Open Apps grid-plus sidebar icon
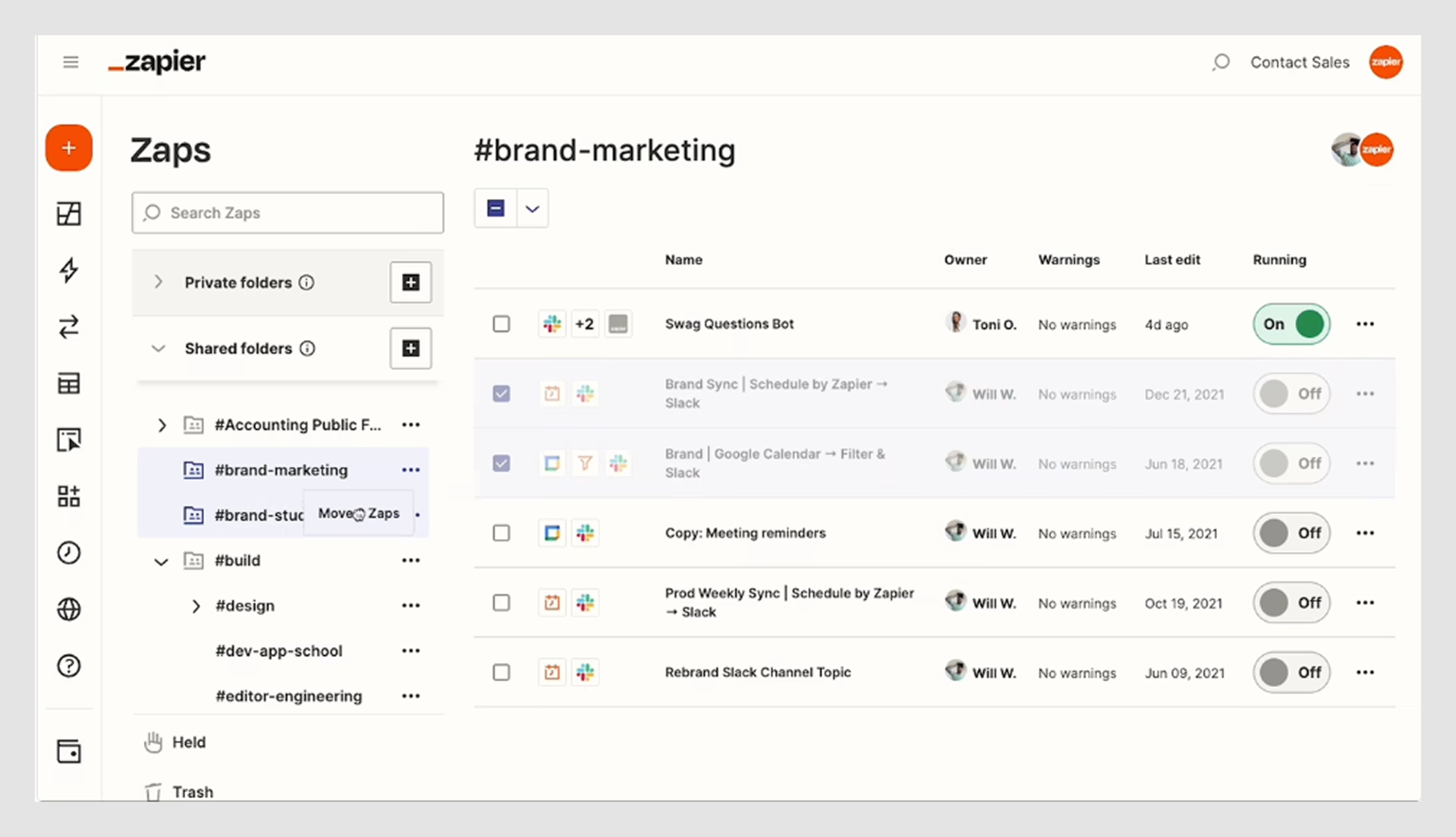This screenshot has height=837, width=1456. tap(69, 496)
